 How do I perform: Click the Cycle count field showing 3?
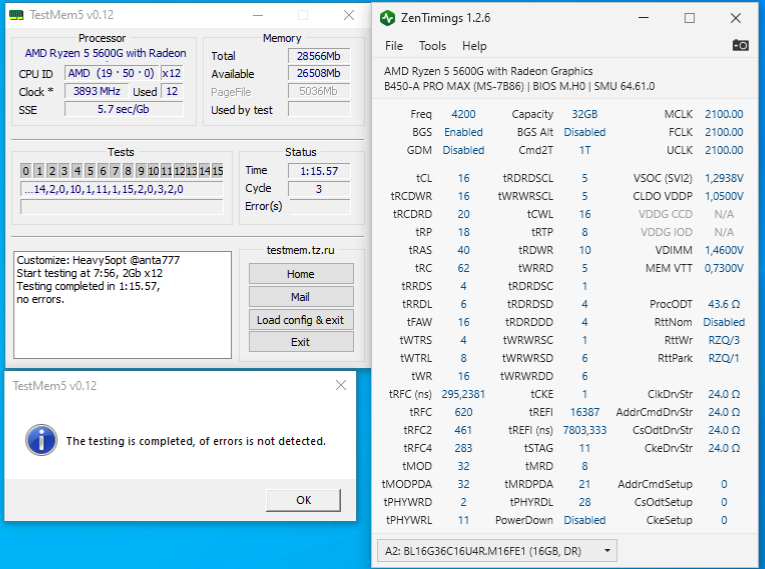(x=319, y=189)
